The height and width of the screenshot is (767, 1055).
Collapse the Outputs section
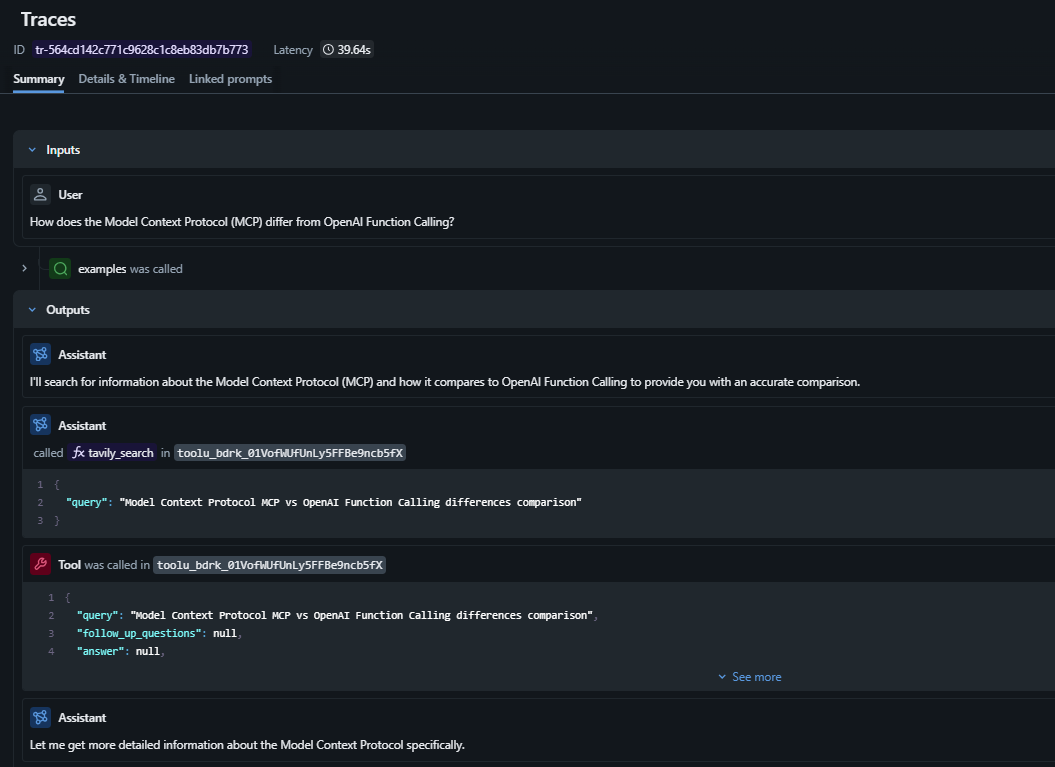32,310
